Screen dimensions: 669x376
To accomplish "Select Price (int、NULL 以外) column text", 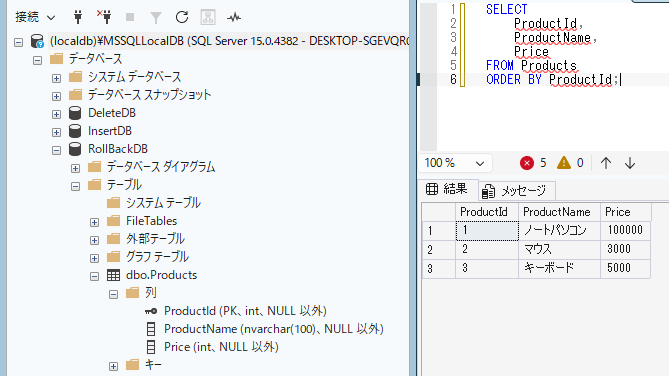I will coord(221,347).
